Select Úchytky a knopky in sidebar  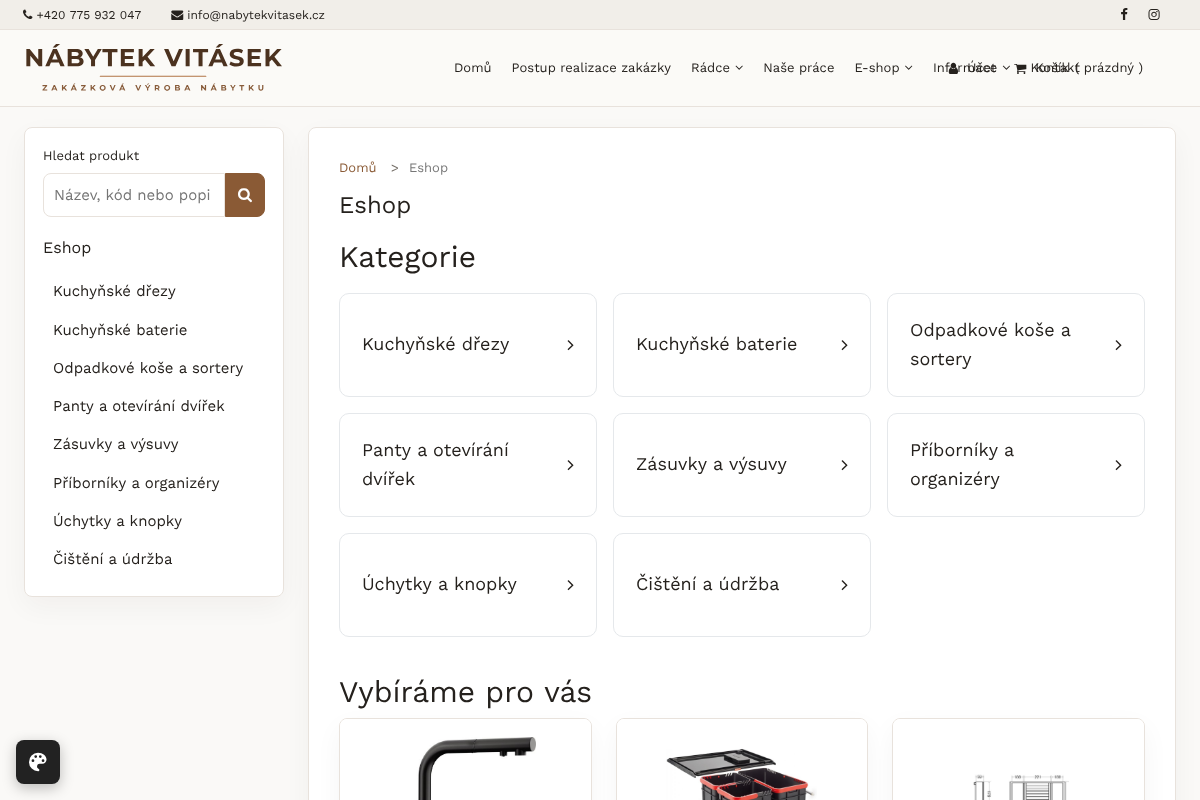pos(118,521)
